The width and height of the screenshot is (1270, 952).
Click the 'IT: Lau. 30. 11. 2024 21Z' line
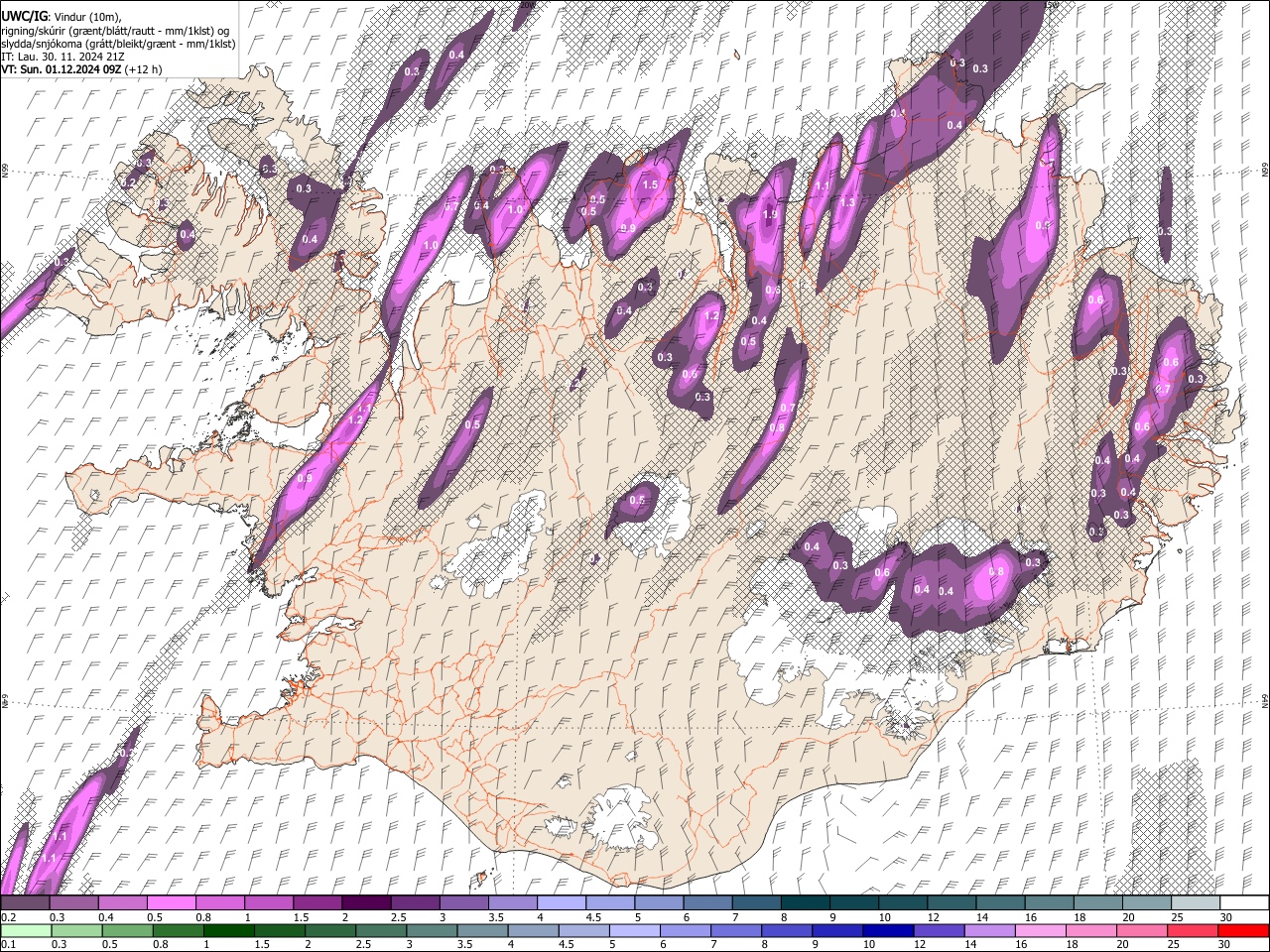pyautogui.click(x=63, y=57)
